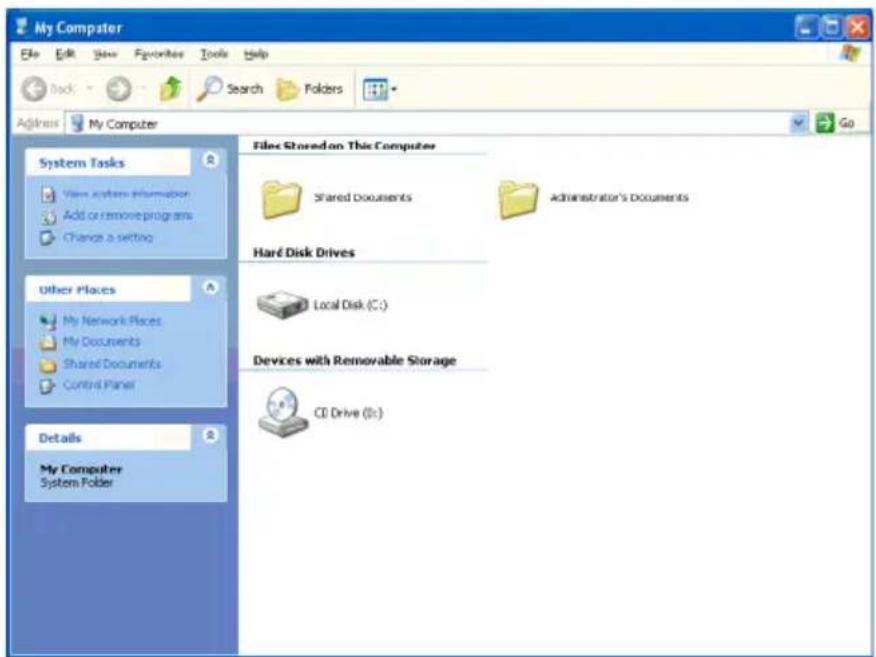Click Change a setting link
Screen dimensions: 876x657
[108, 237]
